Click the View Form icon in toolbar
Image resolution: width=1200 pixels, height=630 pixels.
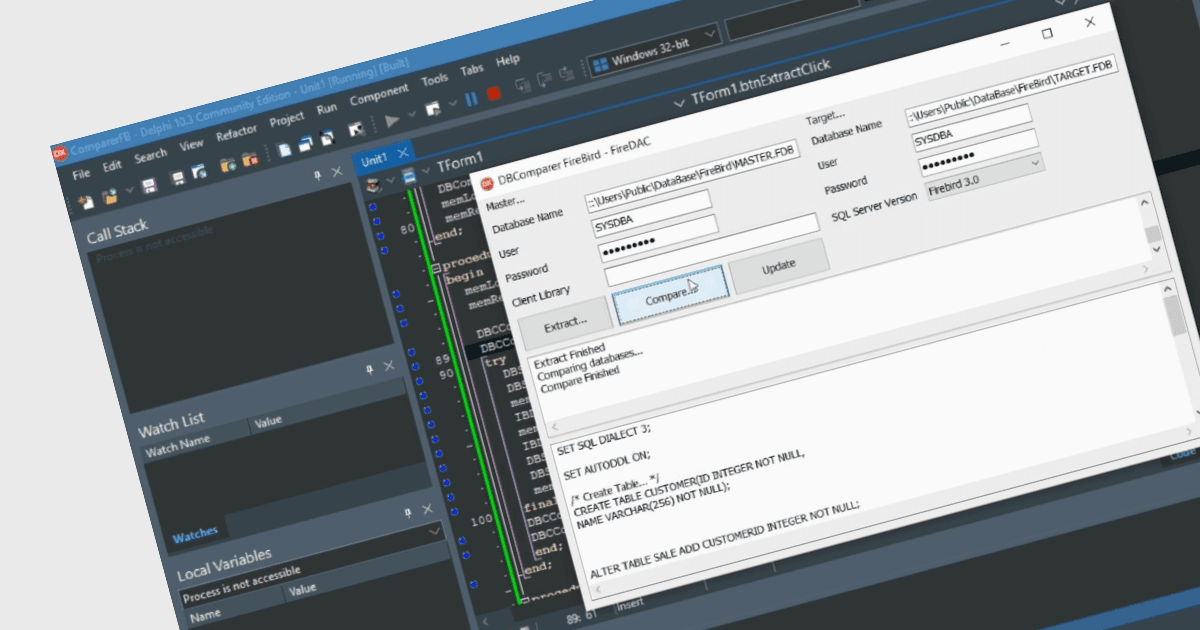click(x=305, y=143)
